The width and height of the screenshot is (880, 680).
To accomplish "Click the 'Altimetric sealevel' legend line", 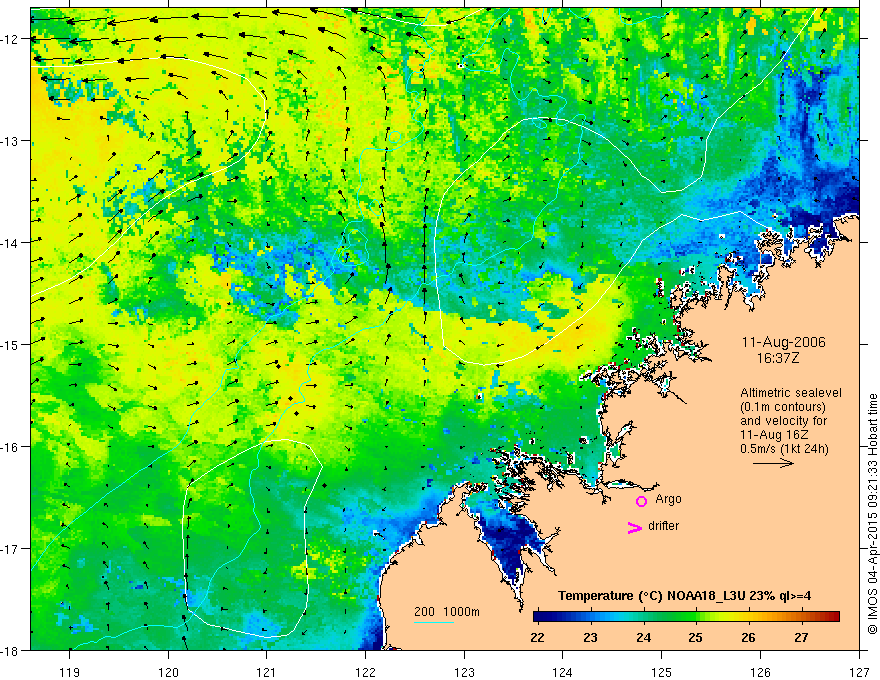I will click(x=791, y=393).
